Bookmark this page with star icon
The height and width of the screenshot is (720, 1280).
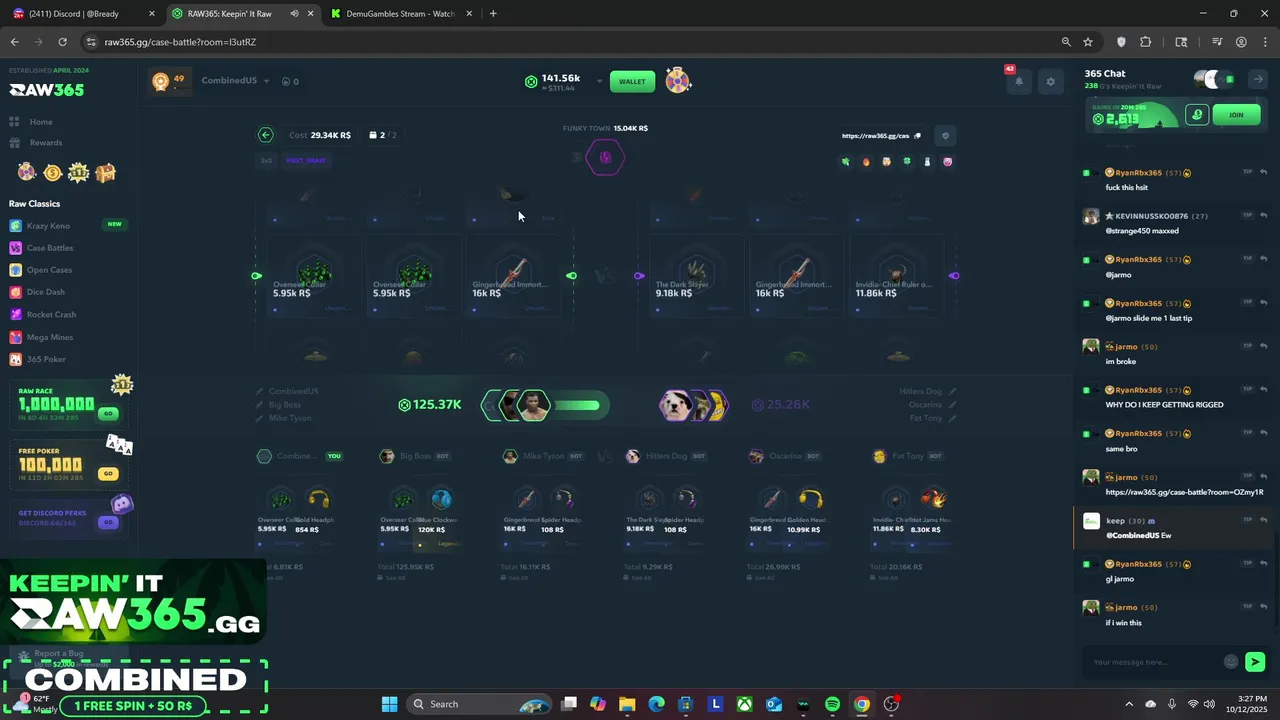coord(1088,42)
